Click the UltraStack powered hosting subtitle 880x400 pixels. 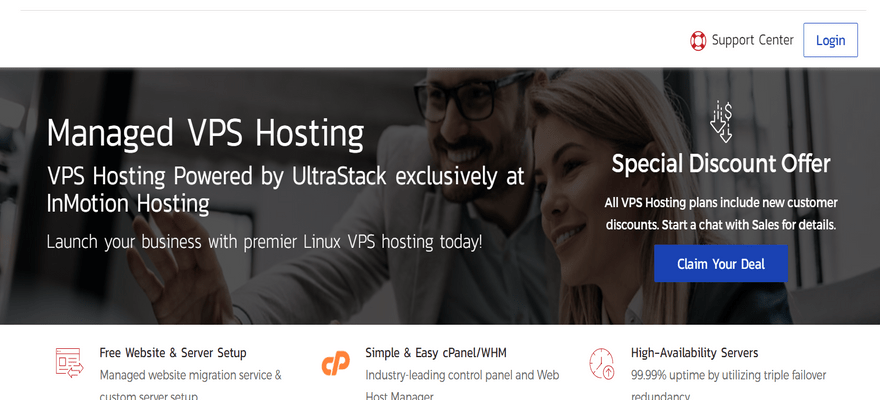coord(285,190)
